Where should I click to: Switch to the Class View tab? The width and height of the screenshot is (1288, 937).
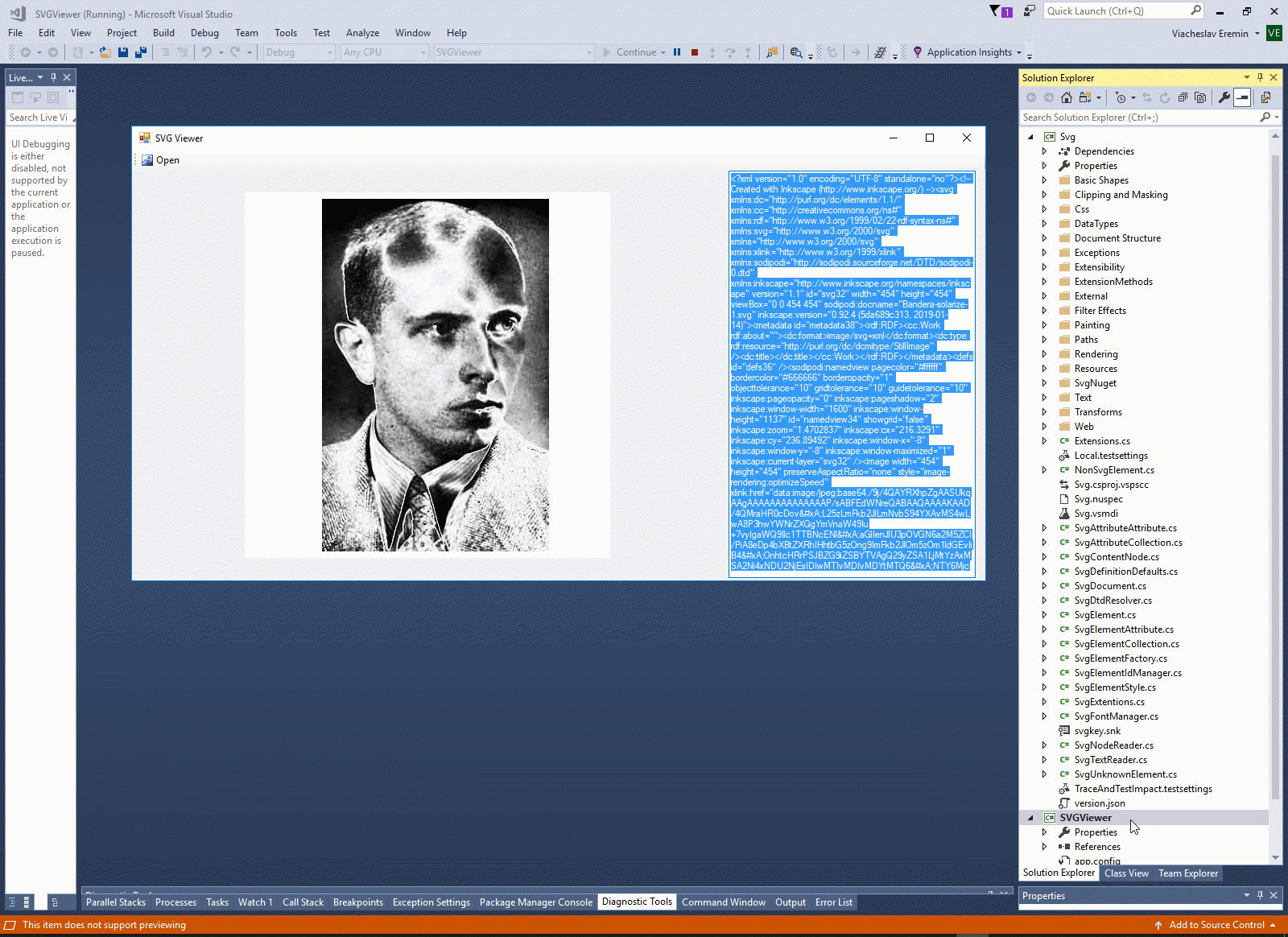1126,873
